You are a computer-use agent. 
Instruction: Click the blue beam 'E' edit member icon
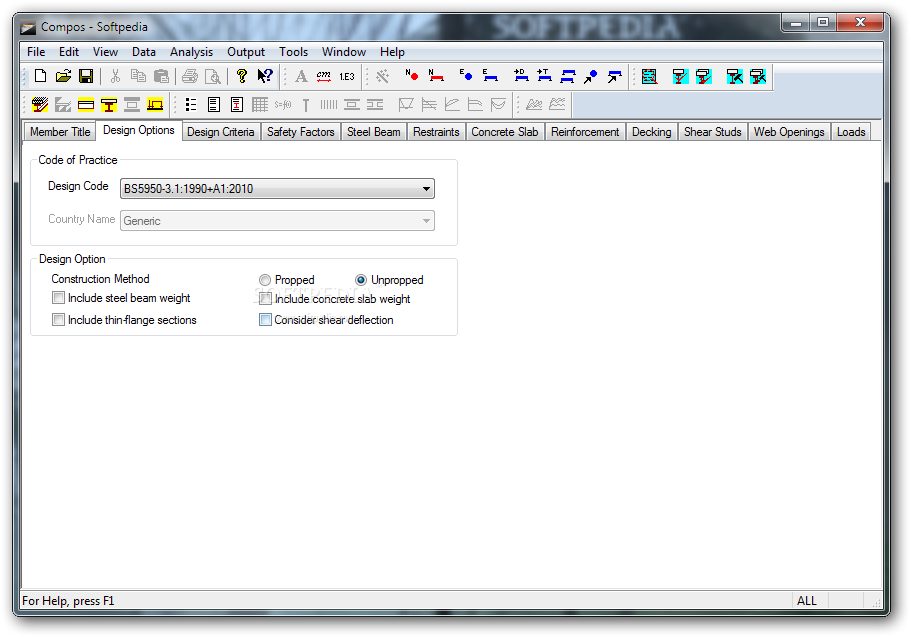490,76
